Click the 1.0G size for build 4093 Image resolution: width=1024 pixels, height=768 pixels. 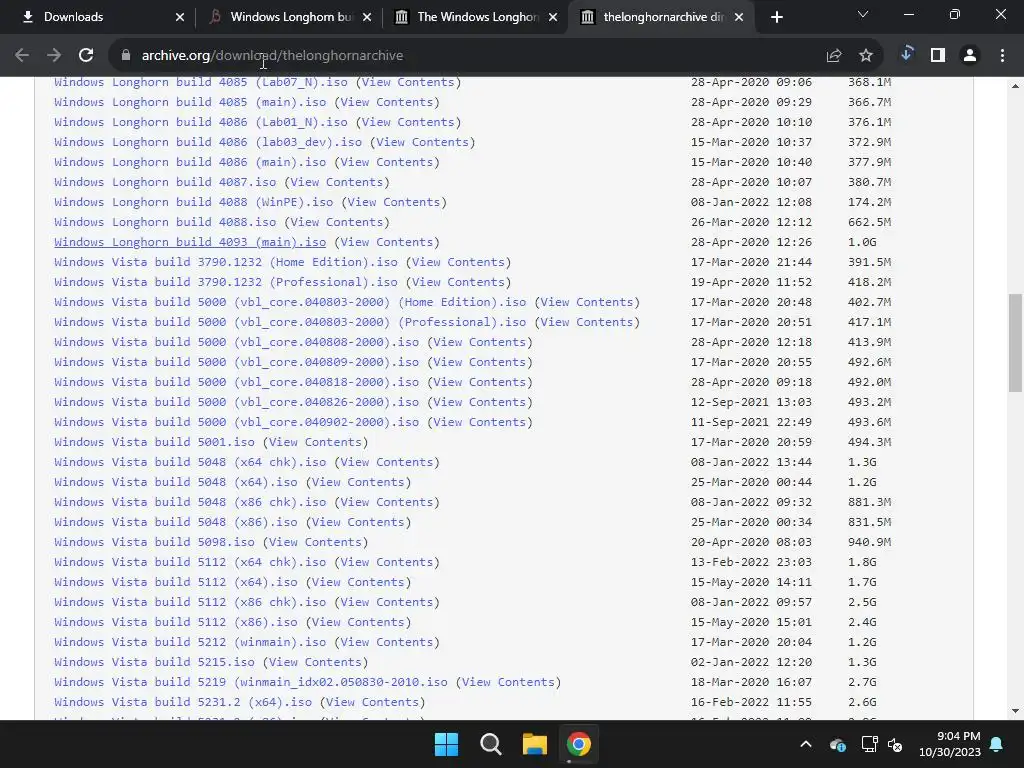(x=862, y=242)
